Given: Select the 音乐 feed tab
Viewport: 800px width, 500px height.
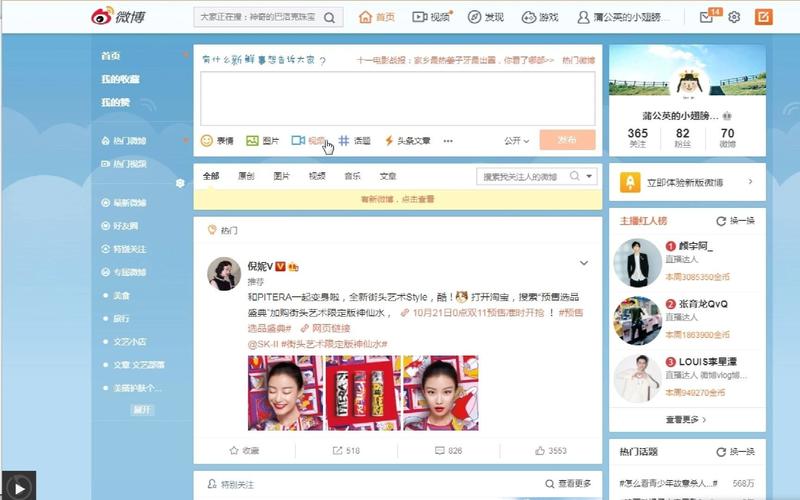Looking at the screenshot, I should pos(352,176).
